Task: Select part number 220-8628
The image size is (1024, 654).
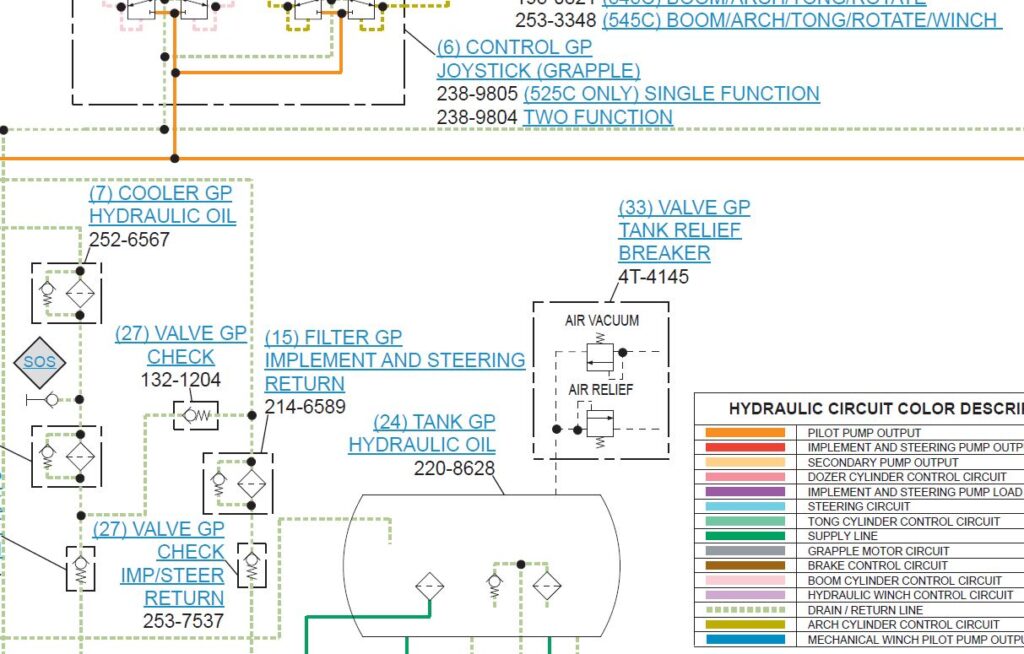Action: pos(455,468)
